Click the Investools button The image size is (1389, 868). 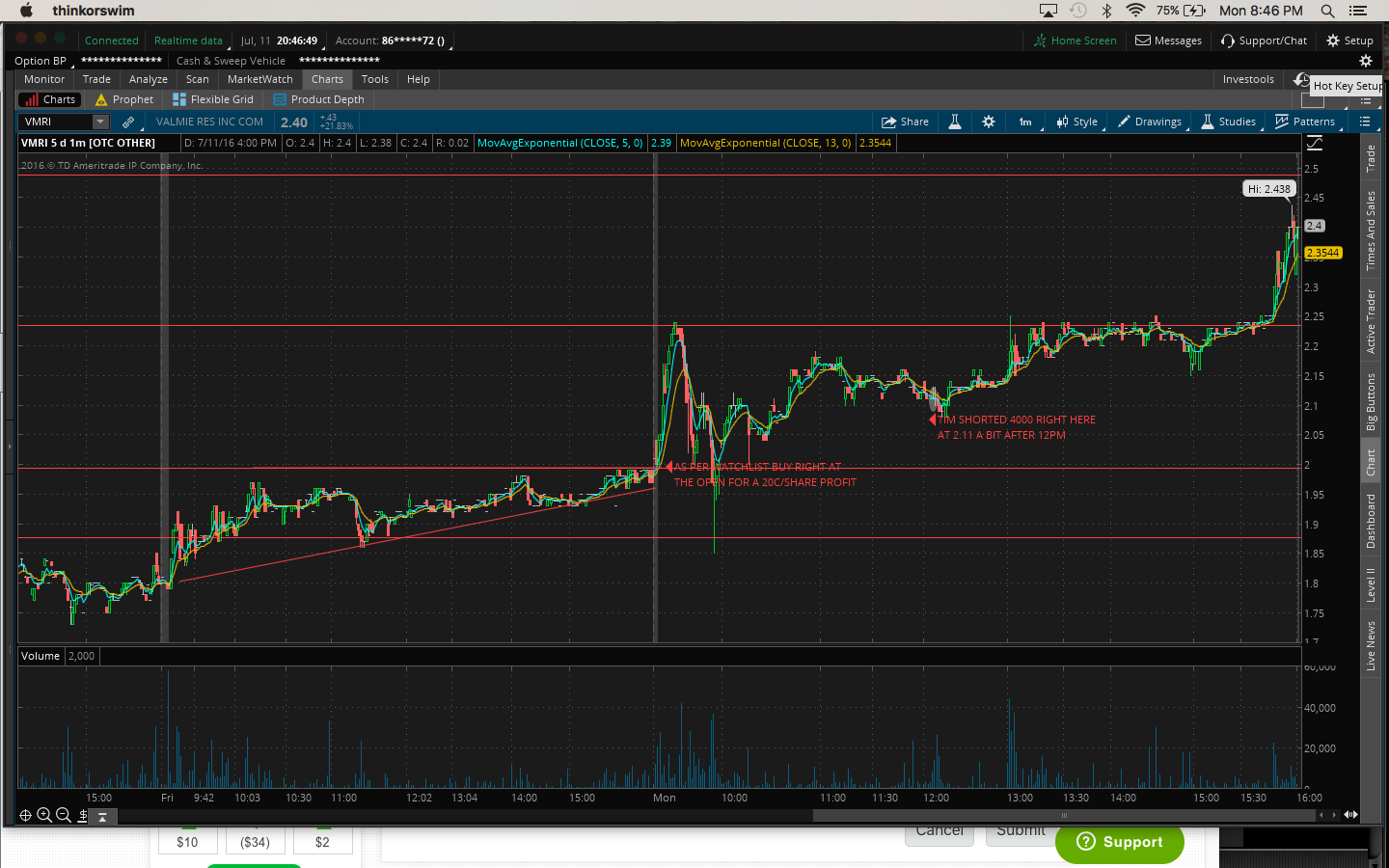coord(1248,79)
